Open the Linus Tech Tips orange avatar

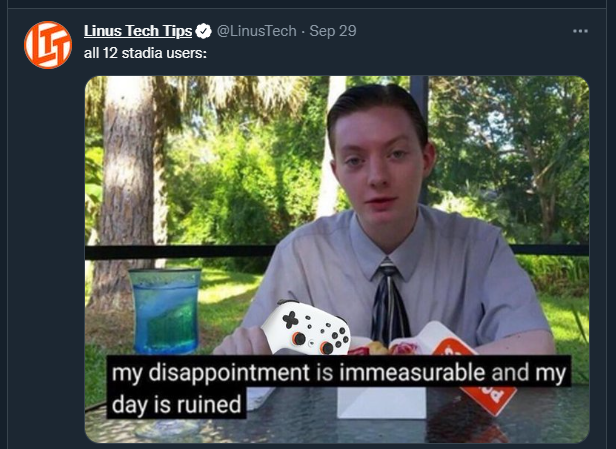point(48,45)
